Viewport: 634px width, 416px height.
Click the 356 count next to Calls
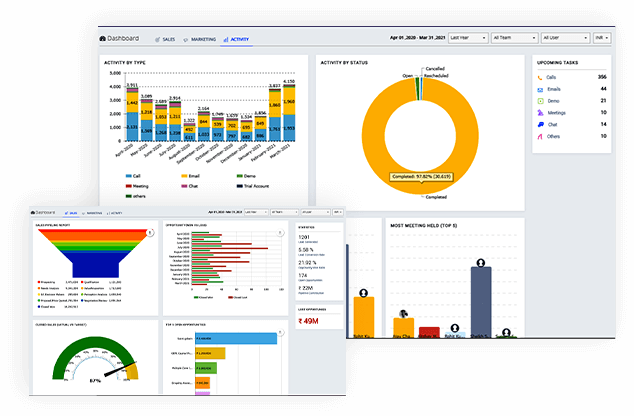(x=602, y=77)
